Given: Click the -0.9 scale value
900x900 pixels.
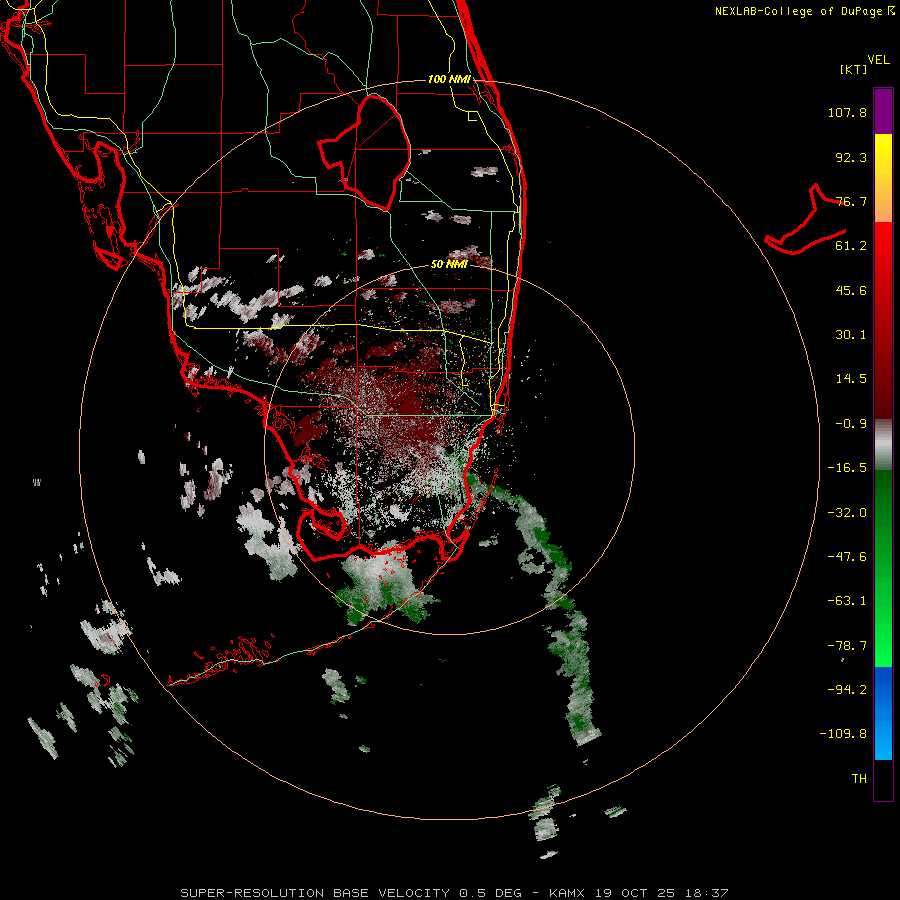Looking at the screenshot, I should point(851,424).
